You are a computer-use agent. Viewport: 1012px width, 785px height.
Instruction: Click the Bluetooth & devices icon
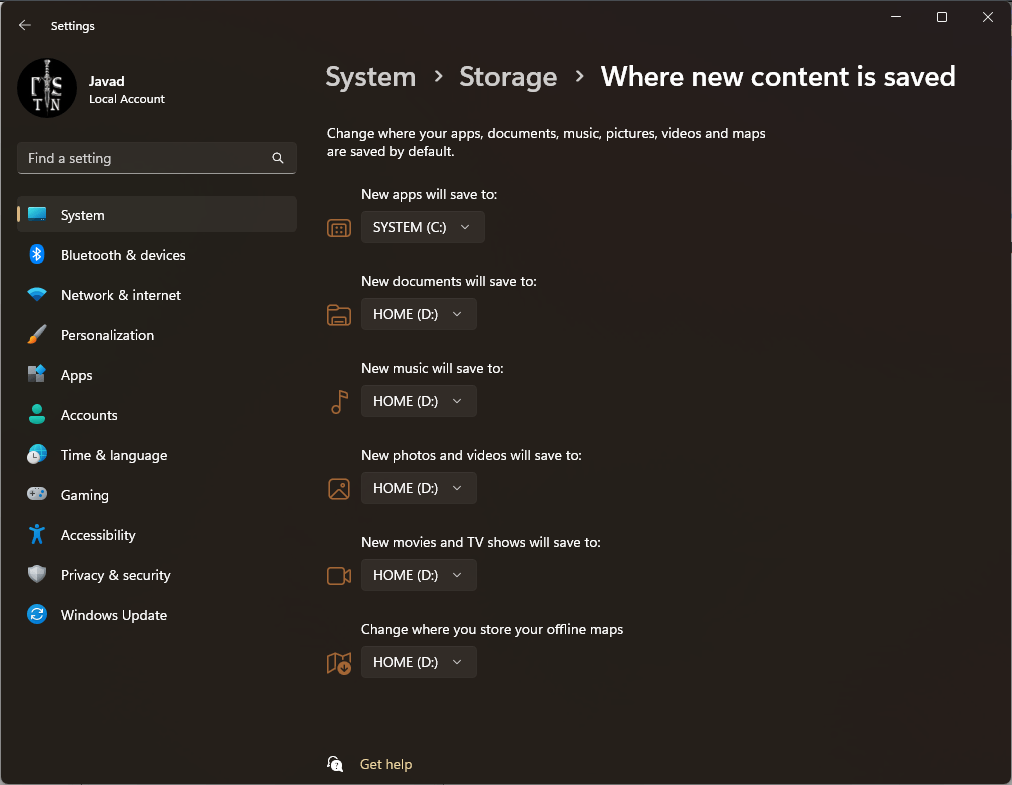37,255
